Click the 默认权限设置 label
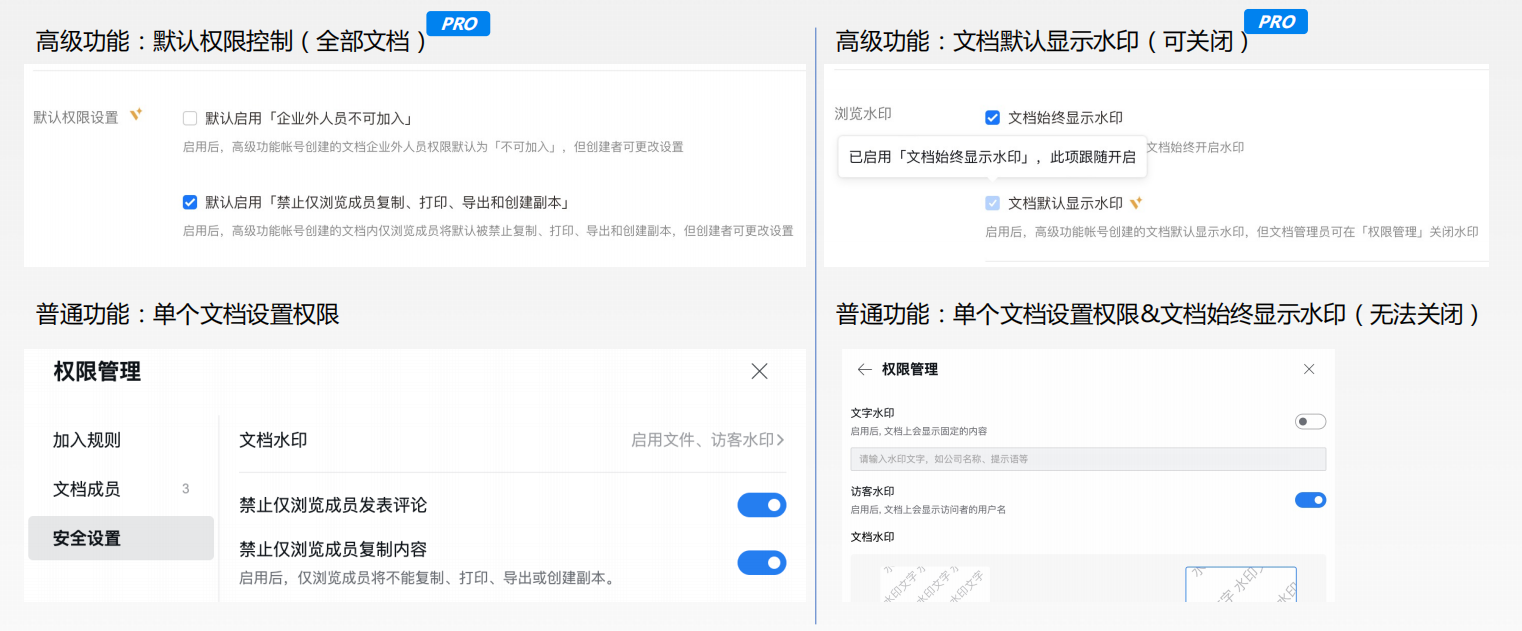The image size is (1522, 631). [x=76, y=117]
